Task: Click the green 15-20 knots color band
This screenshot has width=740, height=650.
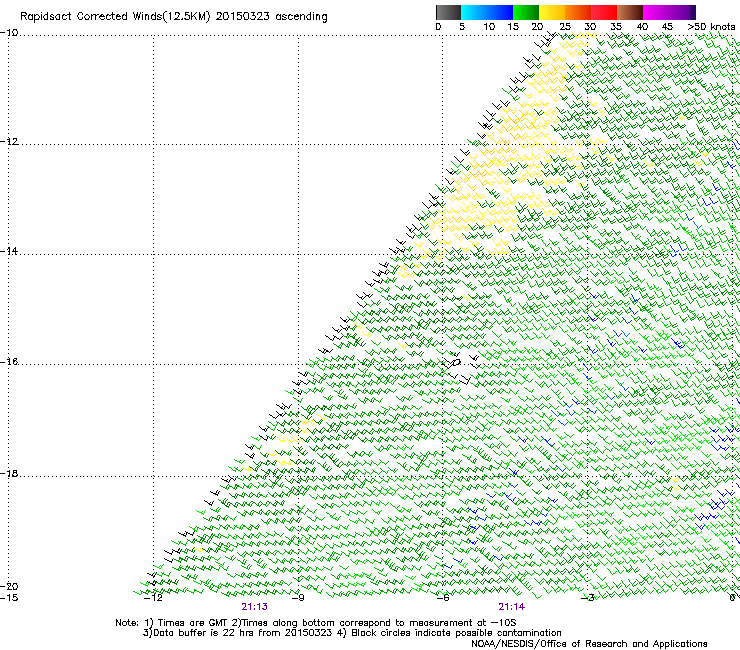Action: 526,12
